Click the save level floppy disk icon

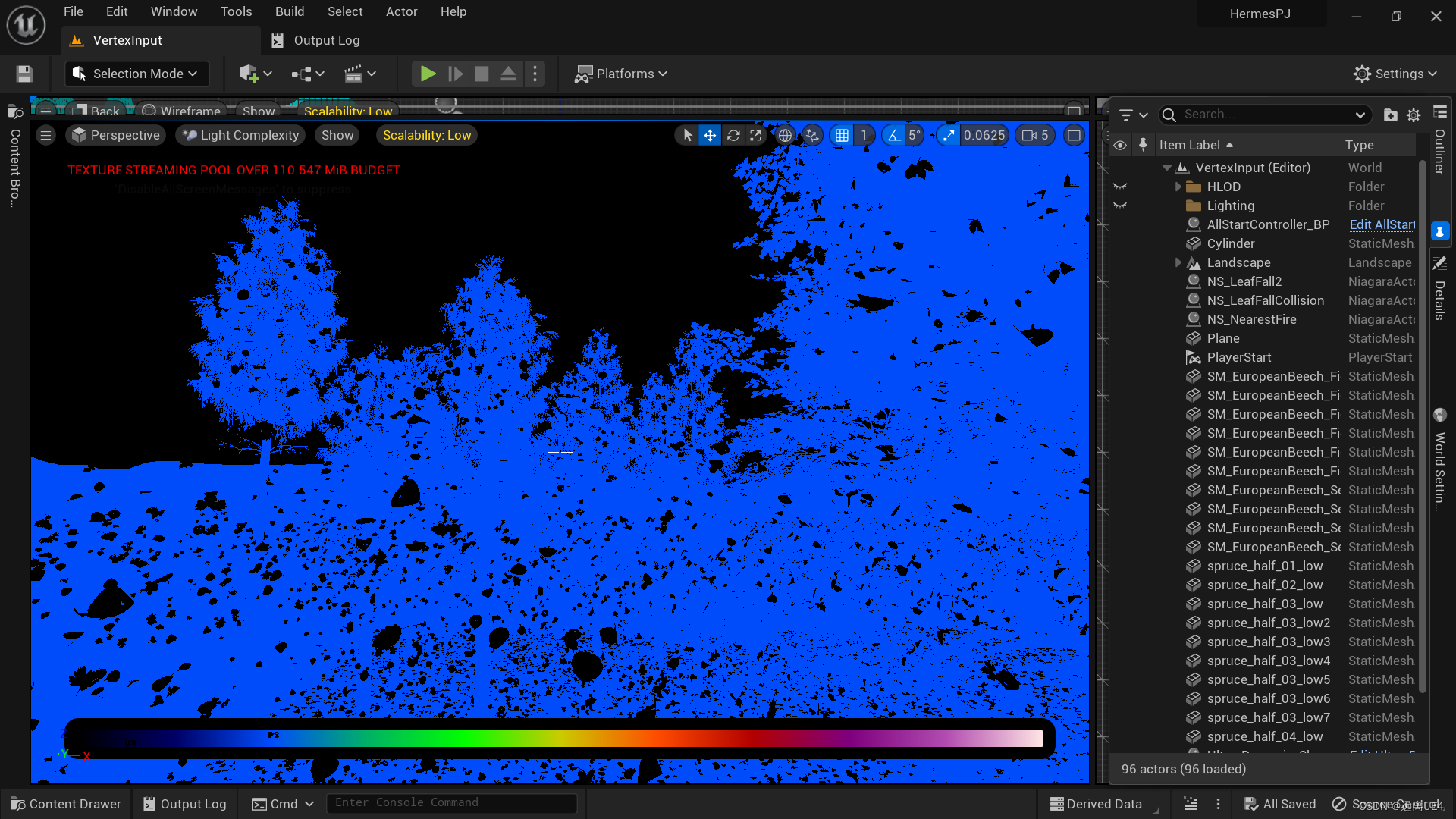click(24, 74)
